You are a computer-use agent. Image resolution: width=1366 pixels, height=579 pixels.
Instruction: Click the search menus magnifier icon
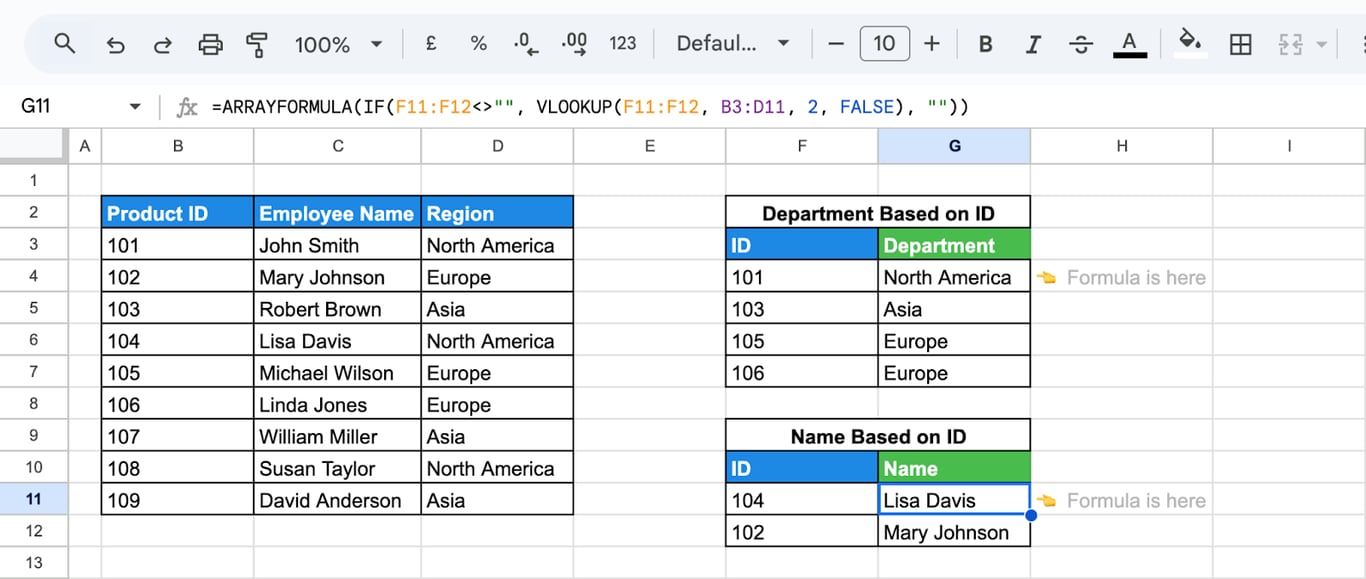point(65,44)
